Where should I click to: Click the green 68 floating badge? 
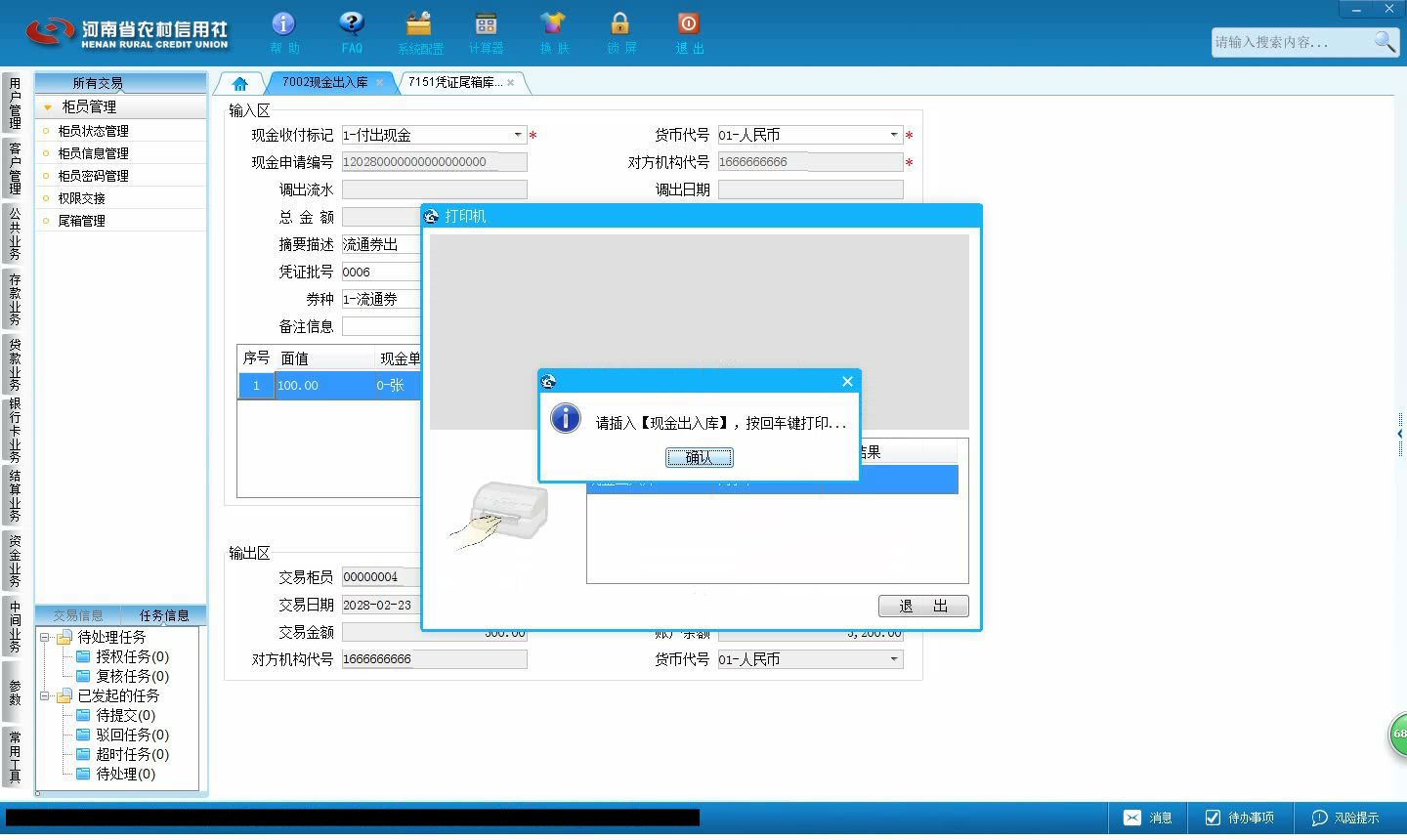1398,735
